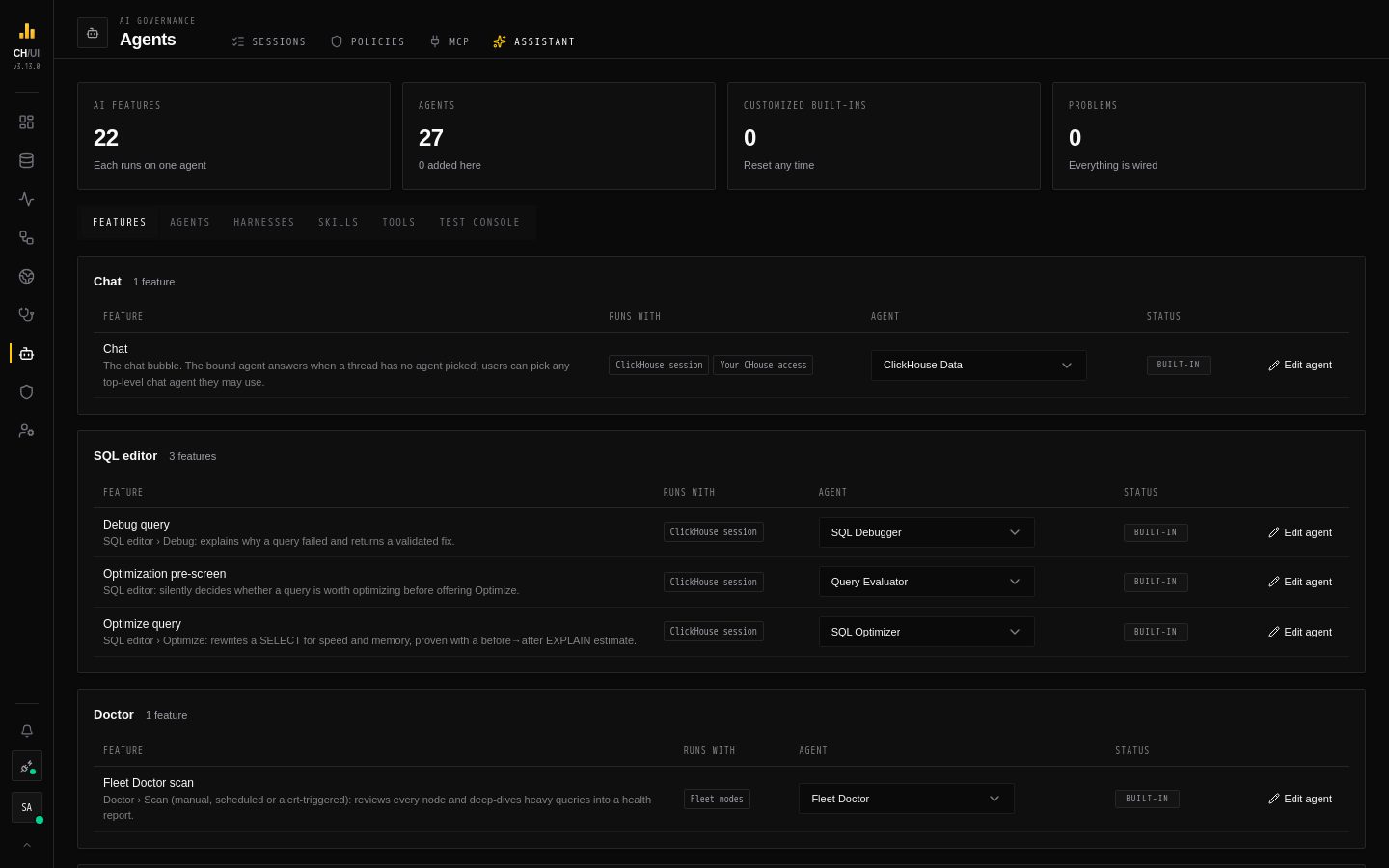Switch to the Skills sub-tab

tap(339, 223)
